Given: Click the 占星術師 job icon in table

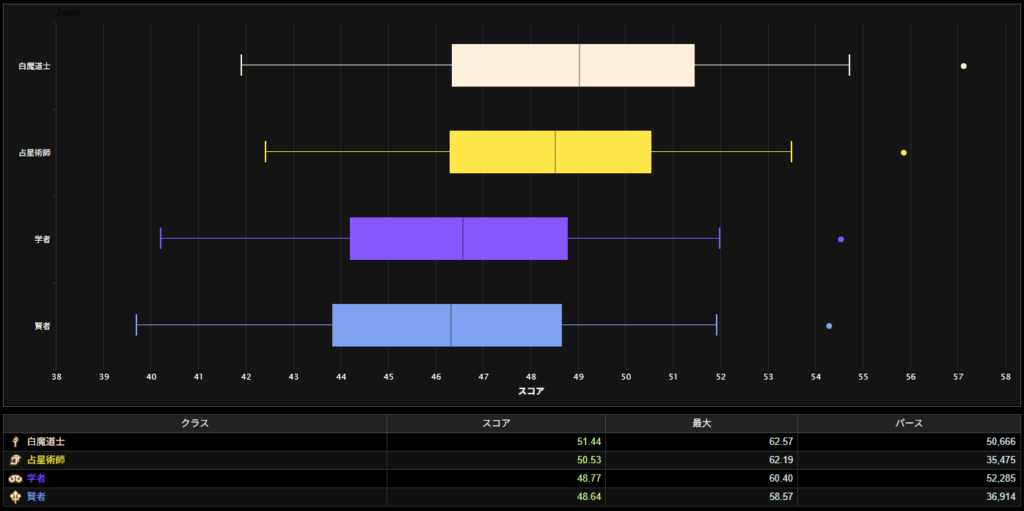Looking at the screenshot, I should pos(15,460).
